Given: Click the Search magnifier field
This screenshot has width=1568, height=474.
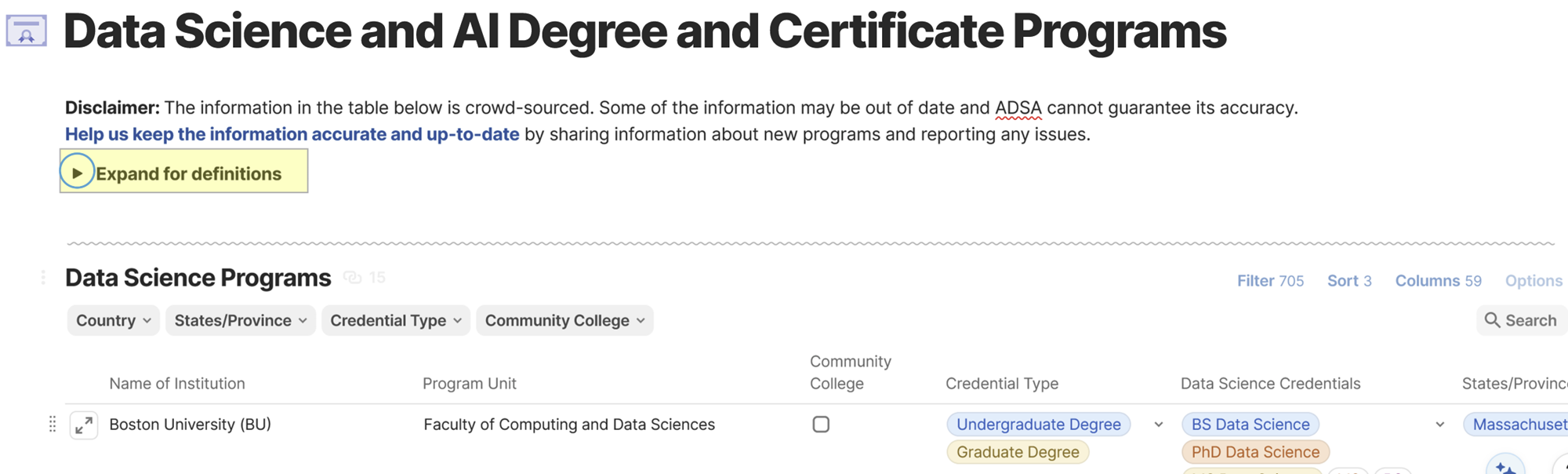Looking at the screenshot, I should pos(1520,320).
